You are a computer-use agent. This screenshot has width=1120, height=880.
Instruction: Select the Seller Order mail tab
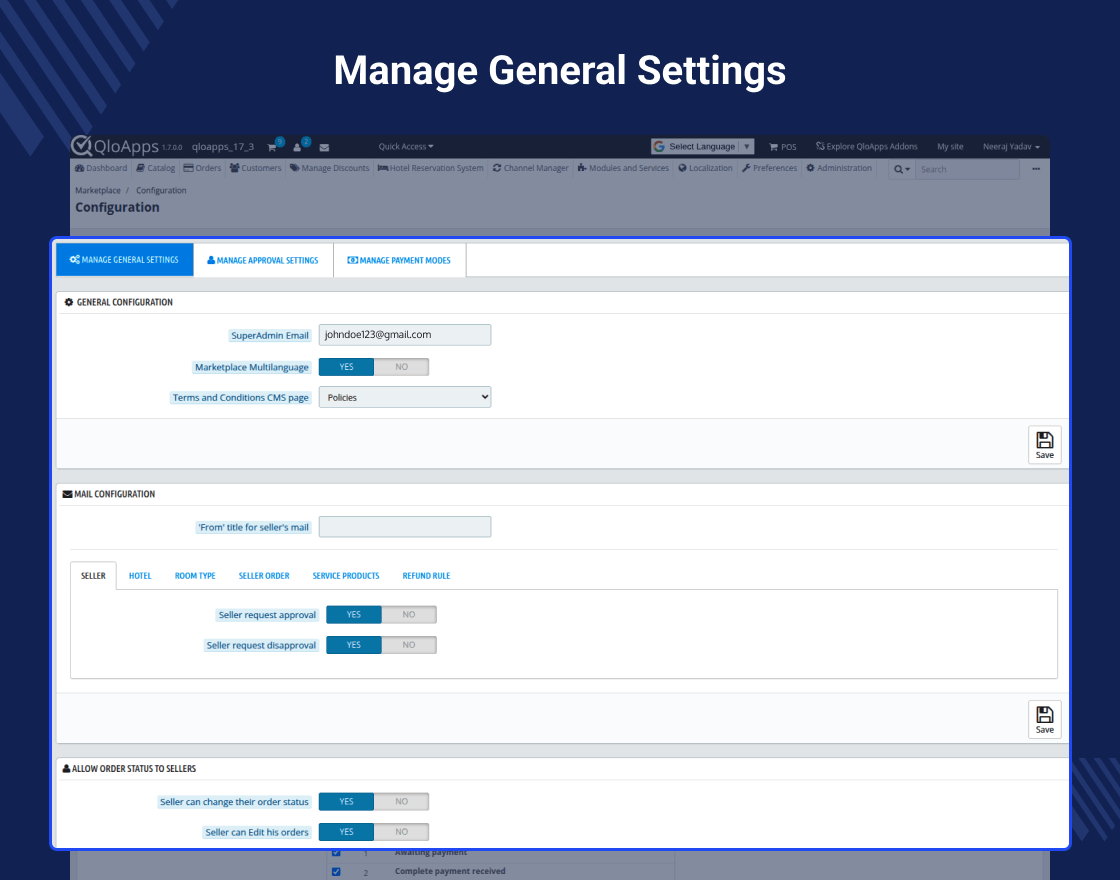(264, 576)
